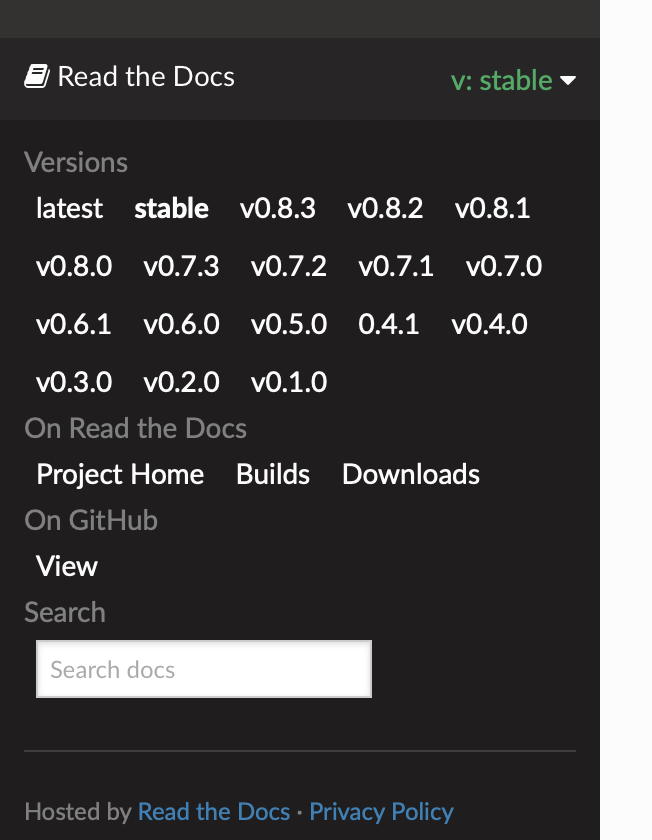This screenshot has width=652, height=840.
Task: Expand the version selector caret arrow
Action: pos(568,82)
